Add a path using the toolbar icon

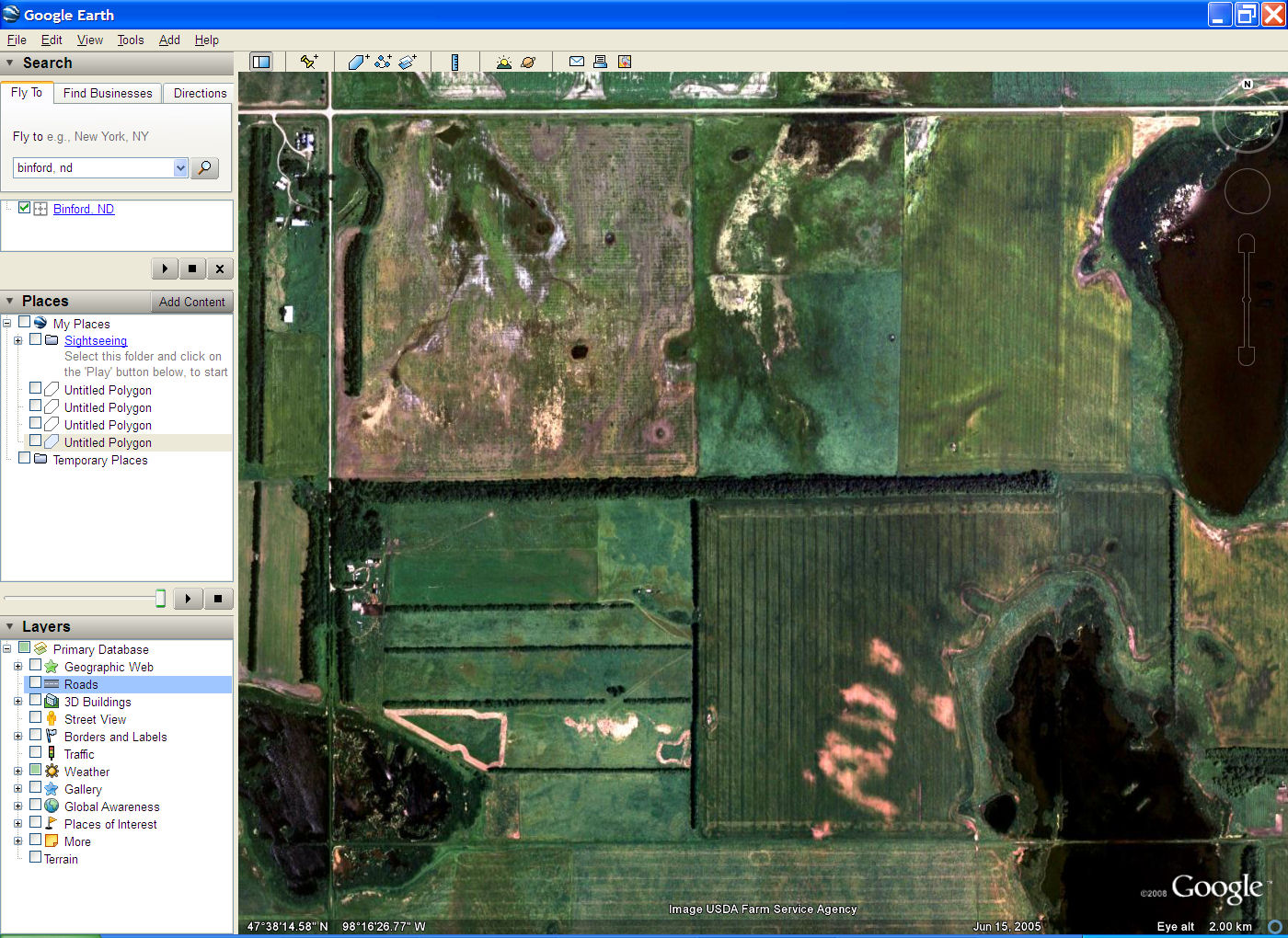[x=383, y=62]
